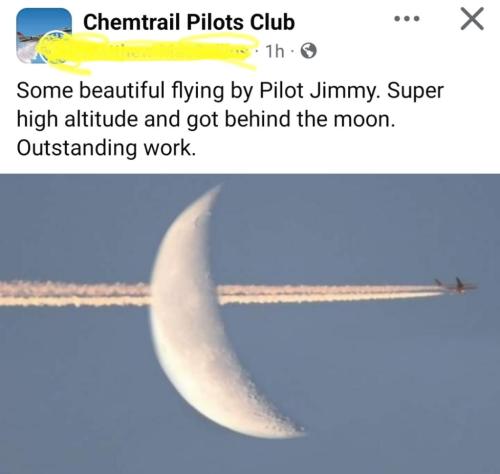Click the words 'Super high altitude'
The width and height of the screenshot is (500, 474).
[230, 105]
